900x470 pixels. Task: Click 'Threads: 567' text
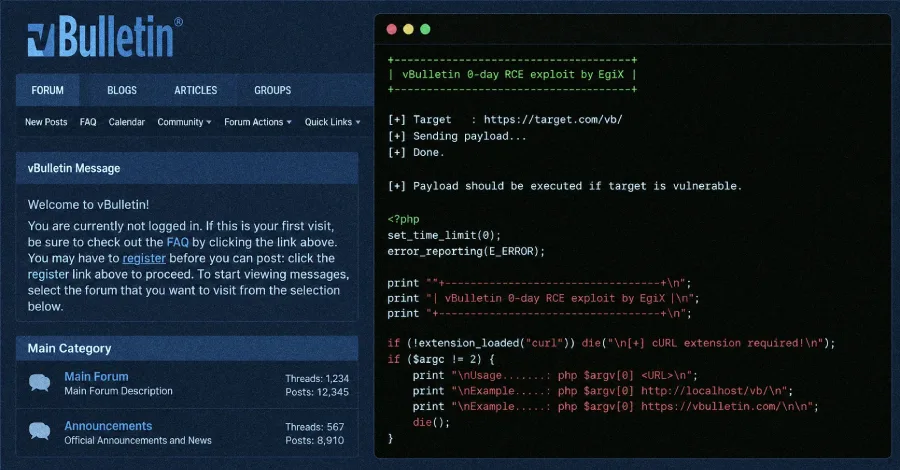[315, 427]
